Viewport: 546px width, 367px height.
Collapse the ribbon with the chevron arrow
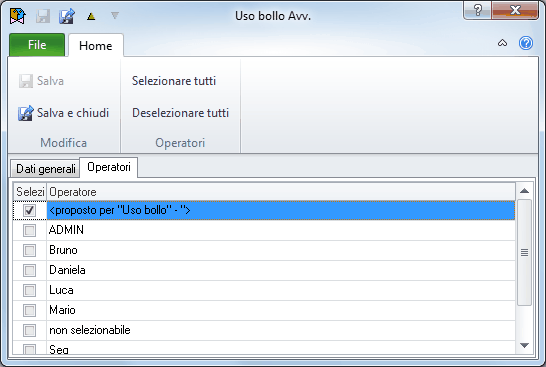point(502,43)
